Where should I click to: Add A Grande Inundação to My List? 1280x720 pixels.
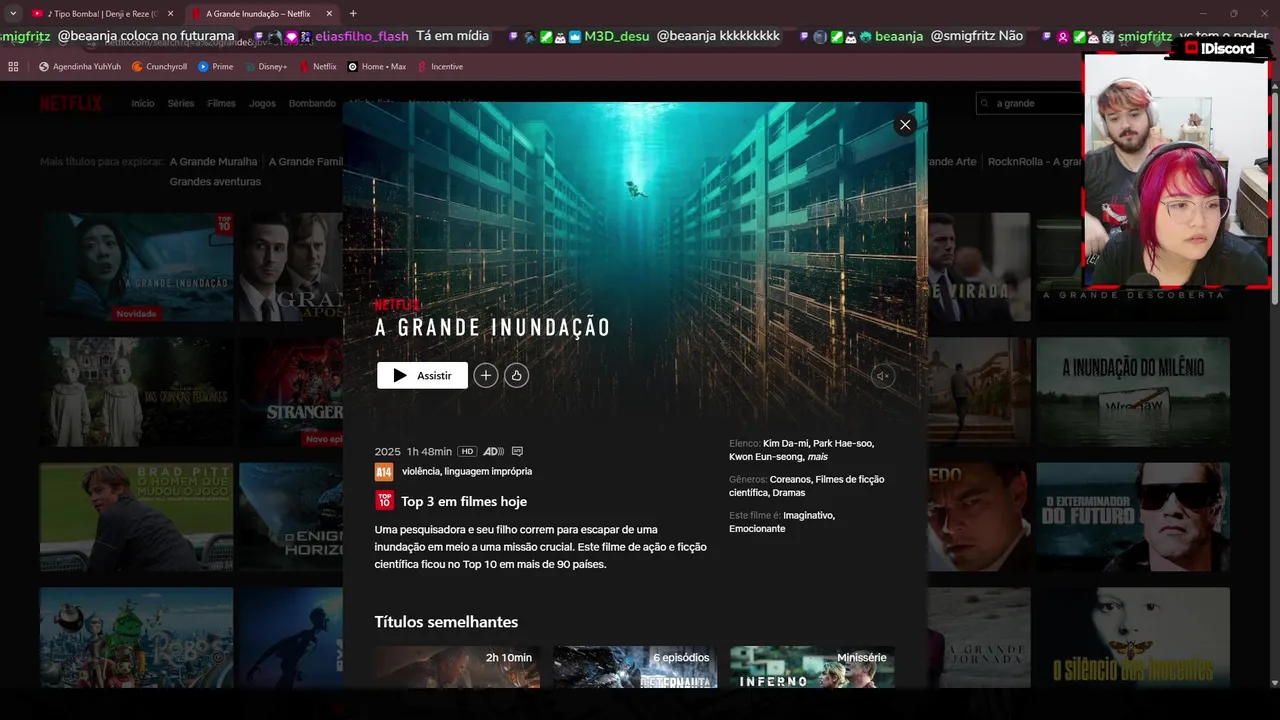(x=486, y=375)
